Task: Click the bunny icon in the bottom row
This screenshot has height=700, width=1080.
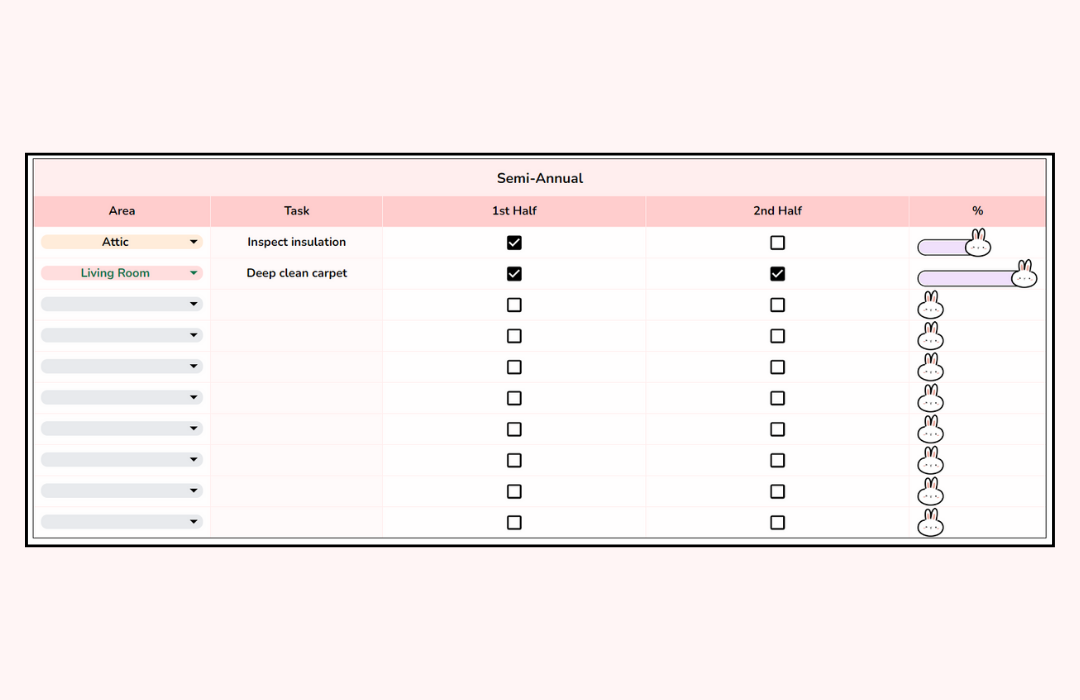Action: (930, 524)
